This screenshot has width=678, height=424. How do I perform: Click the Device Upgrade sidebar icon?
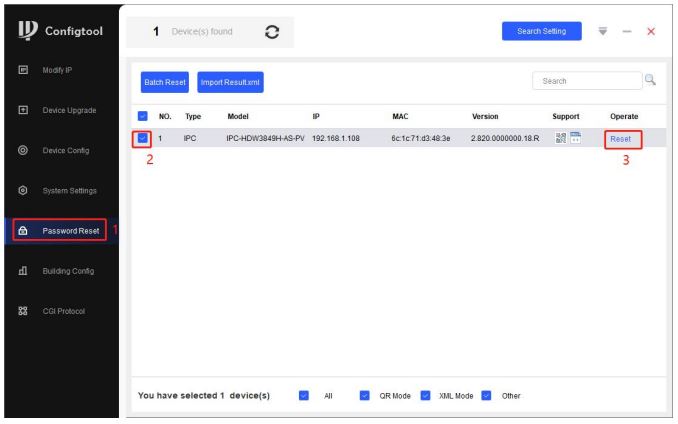[23, 110]
